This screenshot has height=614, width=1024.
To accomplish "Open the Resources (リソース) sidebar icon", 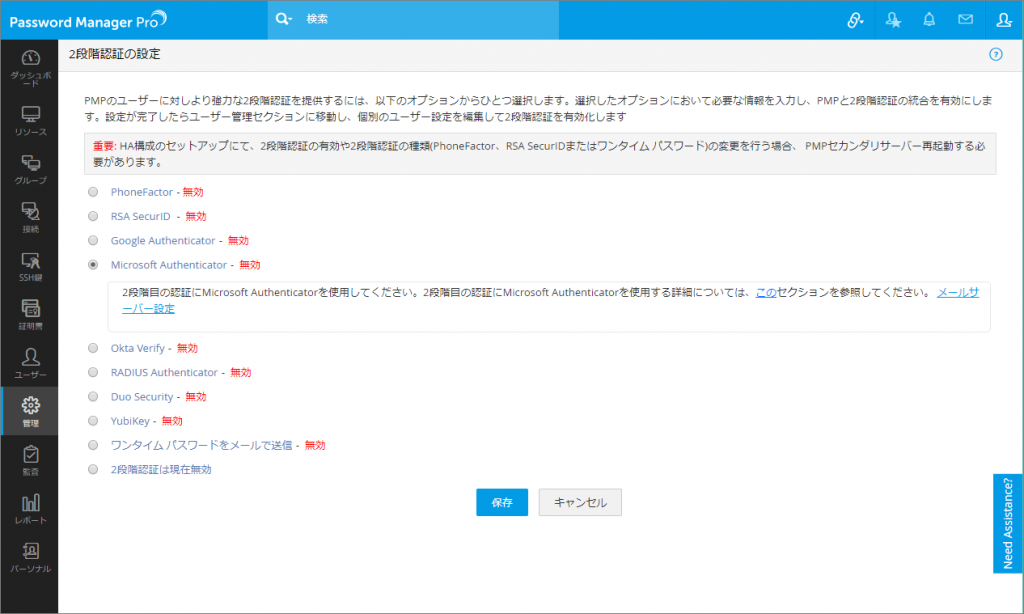I will coord(29,120).
